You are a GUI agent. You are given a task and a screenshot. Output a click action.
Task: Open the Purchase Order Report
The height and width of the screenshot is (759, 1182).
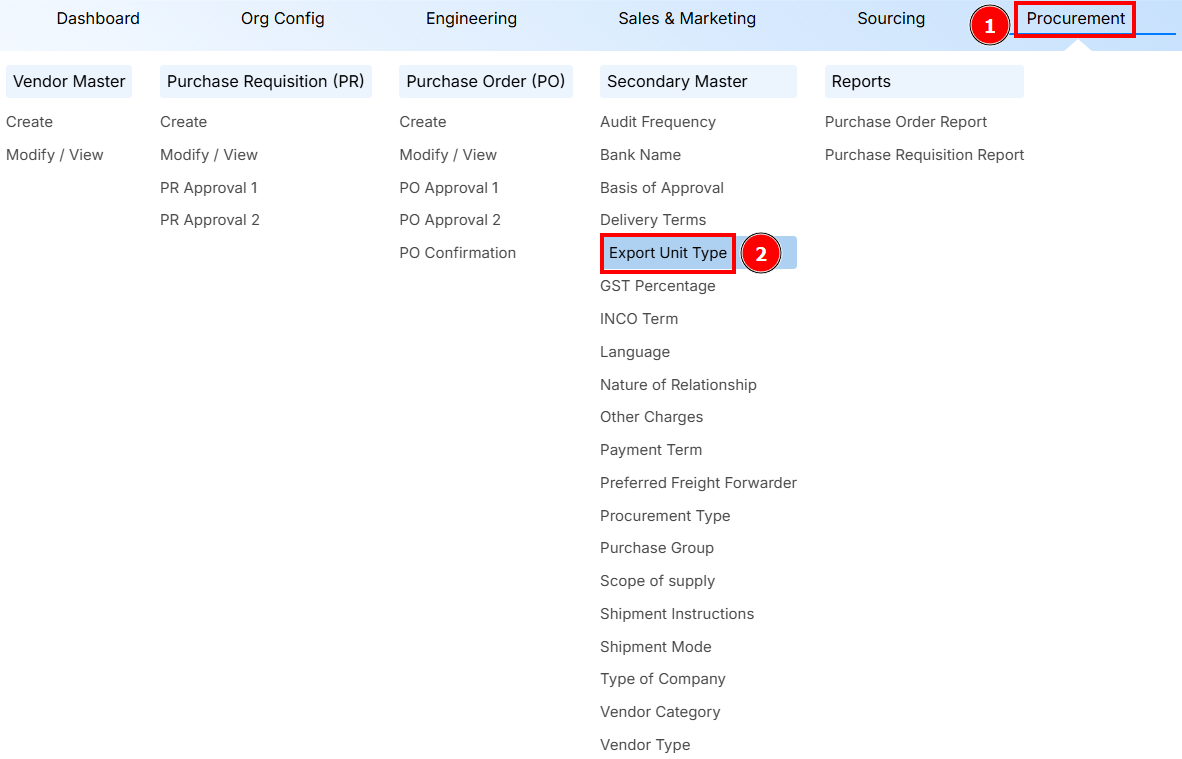tap(905, 121)
